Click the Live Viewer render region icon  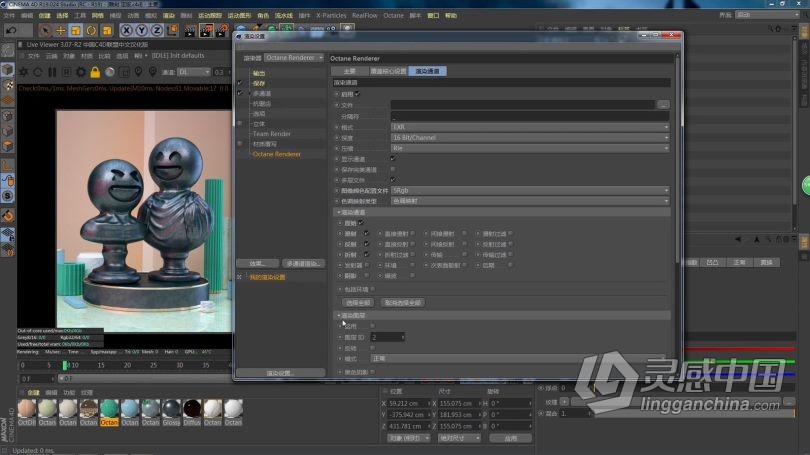(x=124, y=72)
